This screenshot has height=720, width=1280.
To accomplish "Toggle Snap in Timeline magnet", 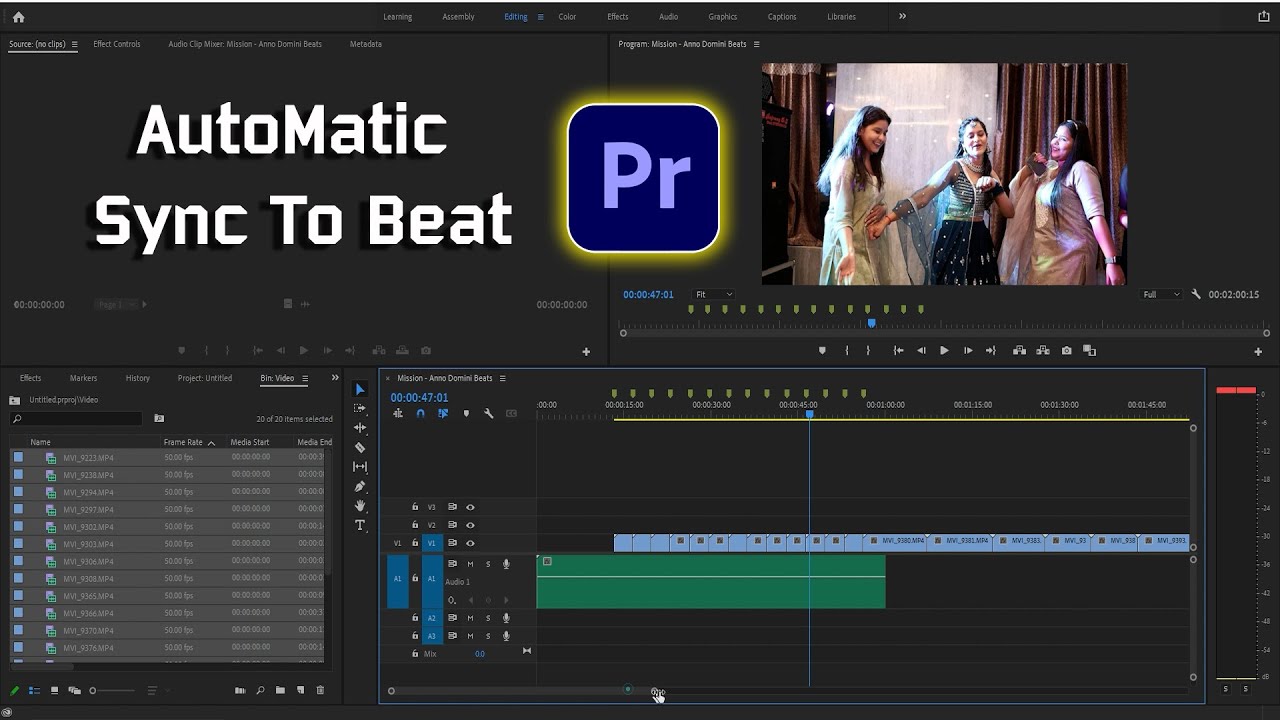I will point(420,413).
